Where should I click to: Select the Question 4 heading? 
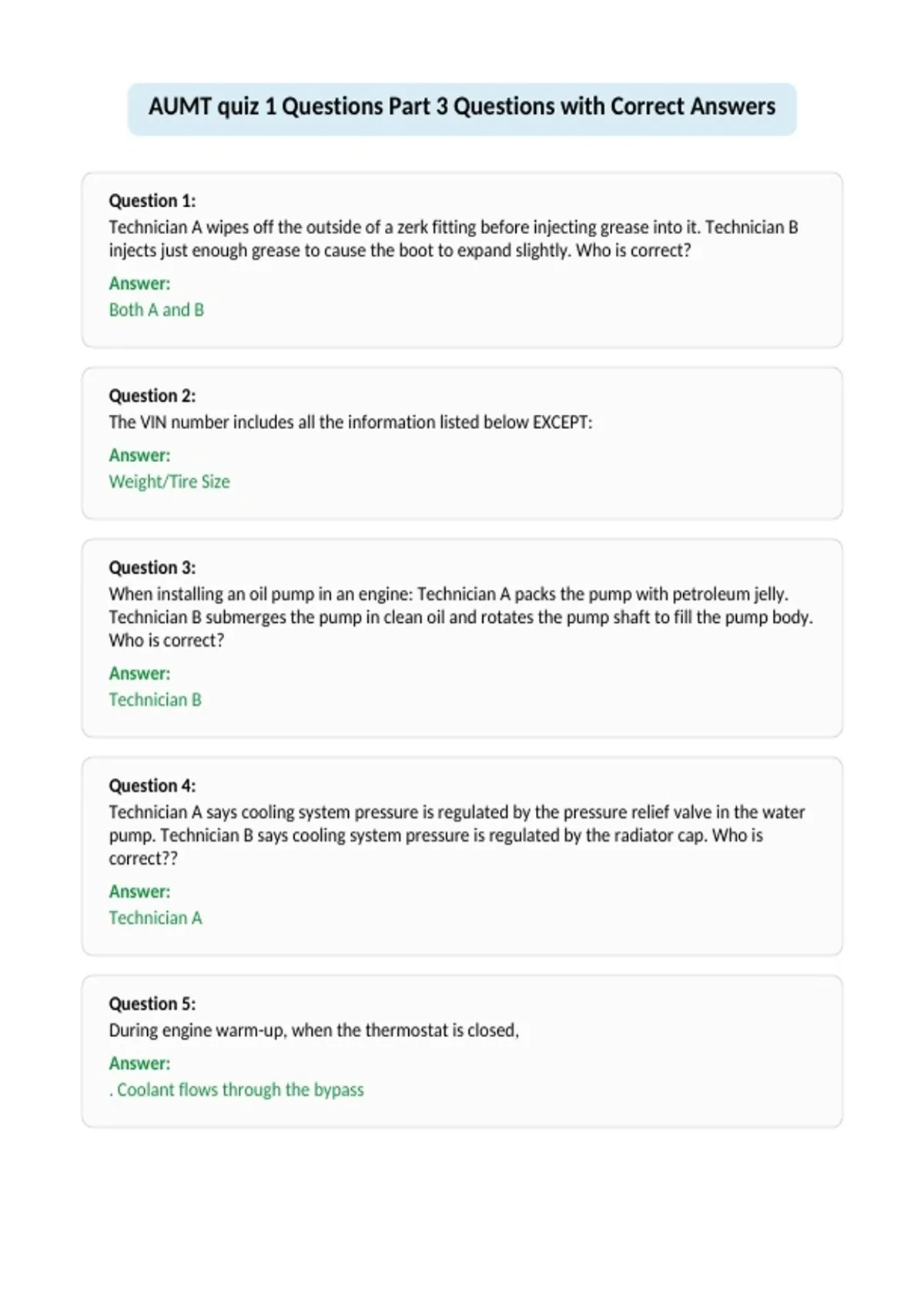click(x=152, y=785)
